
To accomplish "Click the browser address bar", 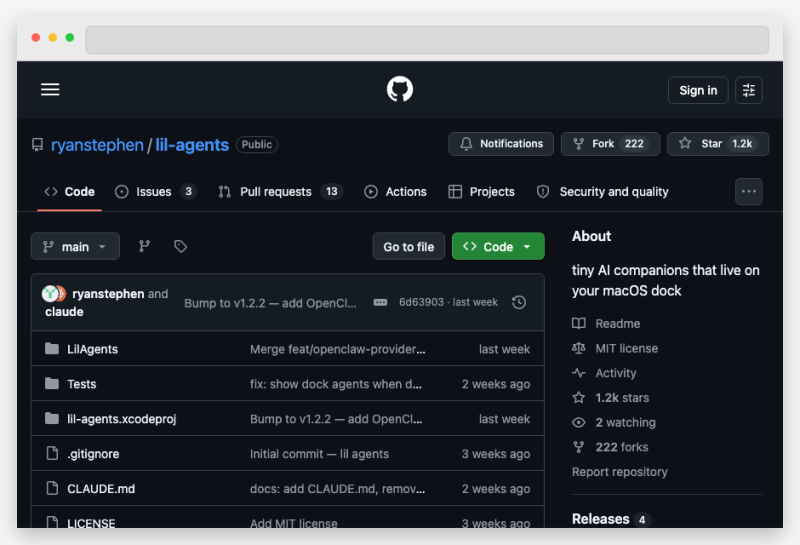I will pyautogui.click(x=426, y=40).
